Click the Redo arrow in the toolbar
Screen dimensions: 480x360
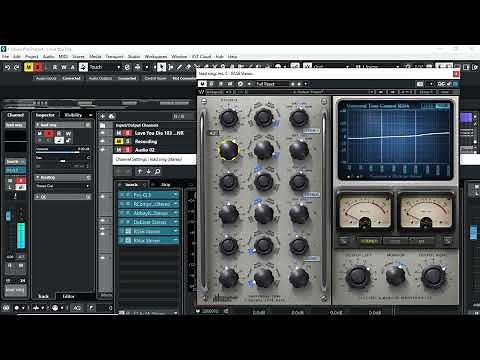(x=17, y=67)
